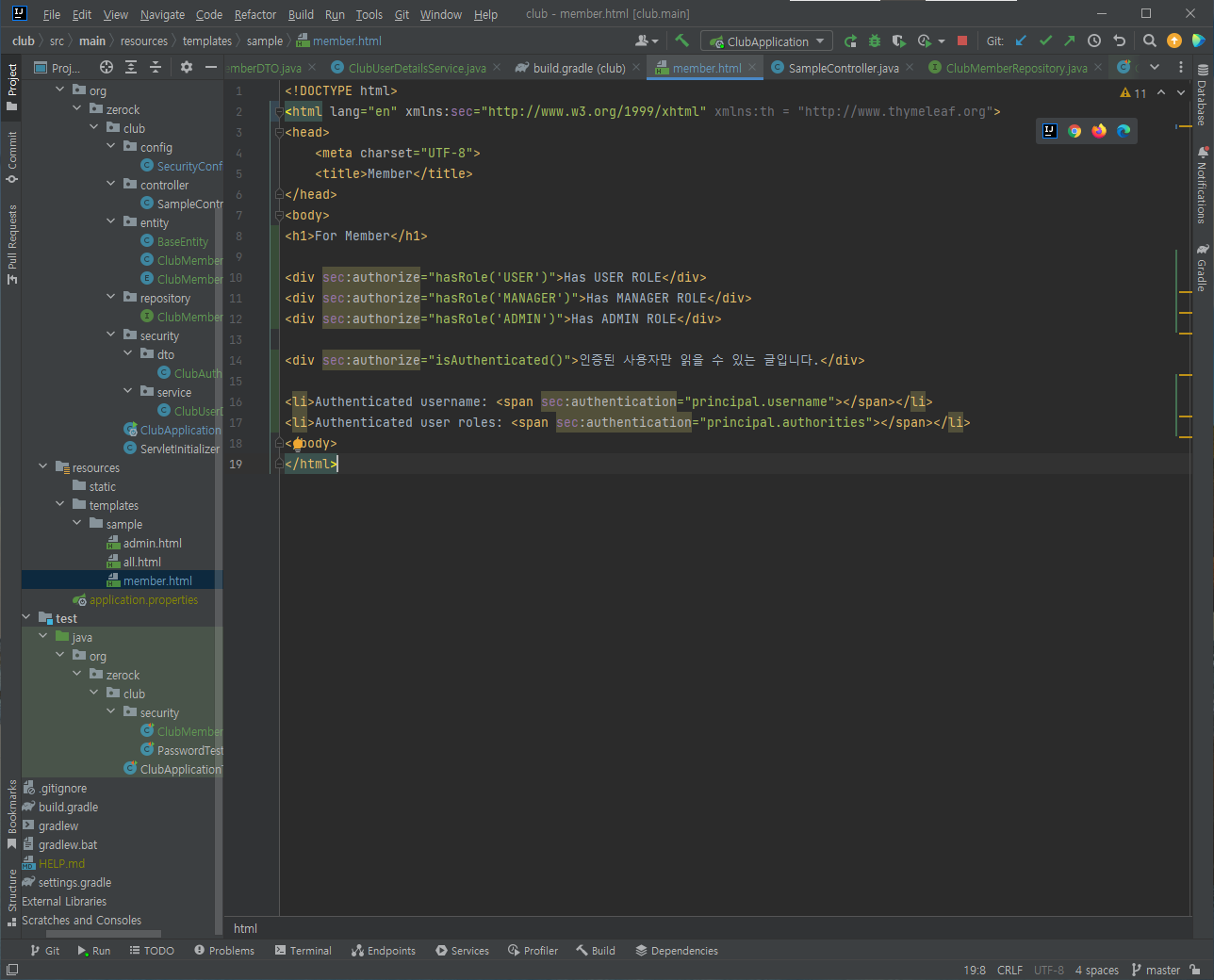1214x980 pixels.
Task: Preview page in Chrome browser
Action: [1075, 131]
